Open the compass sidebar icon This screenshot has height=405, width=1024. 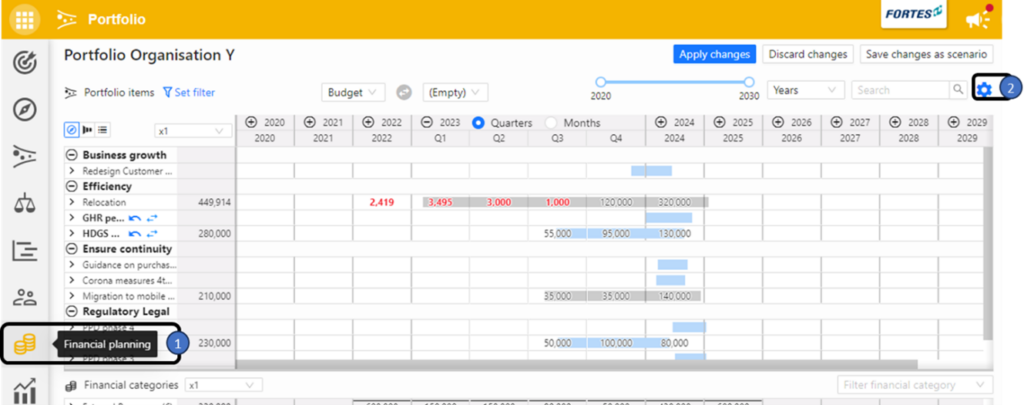[x=25, y=110]
